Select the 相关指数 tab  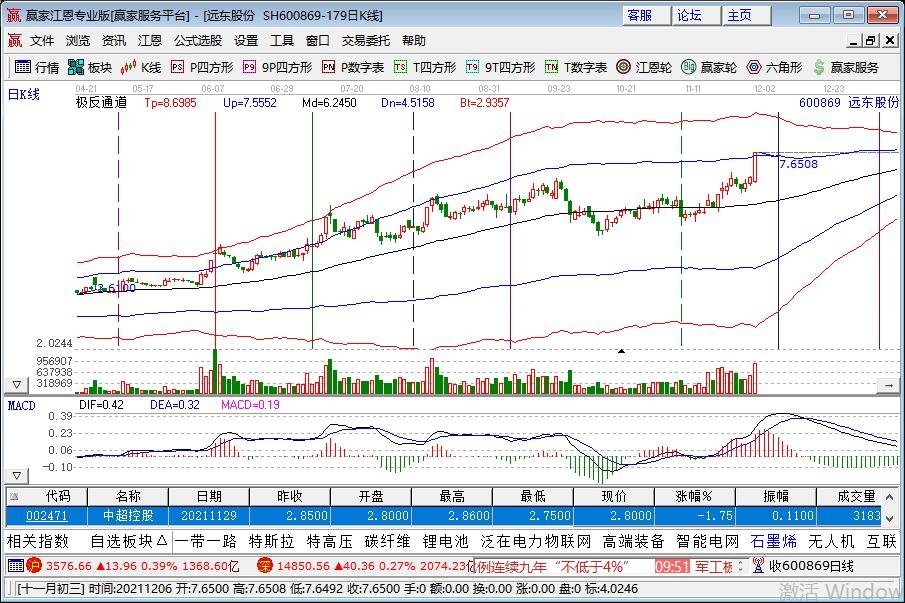click(38, 541)
